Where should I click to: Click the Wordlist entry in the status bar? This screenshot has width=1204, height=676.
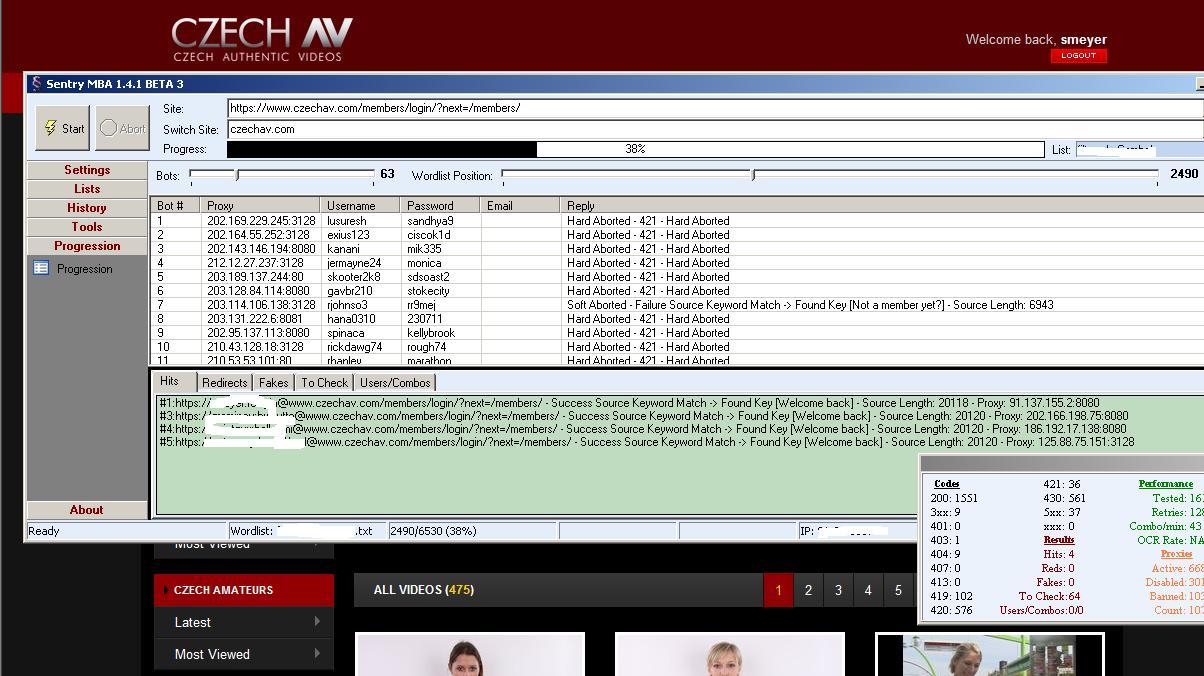click(307, 531)
